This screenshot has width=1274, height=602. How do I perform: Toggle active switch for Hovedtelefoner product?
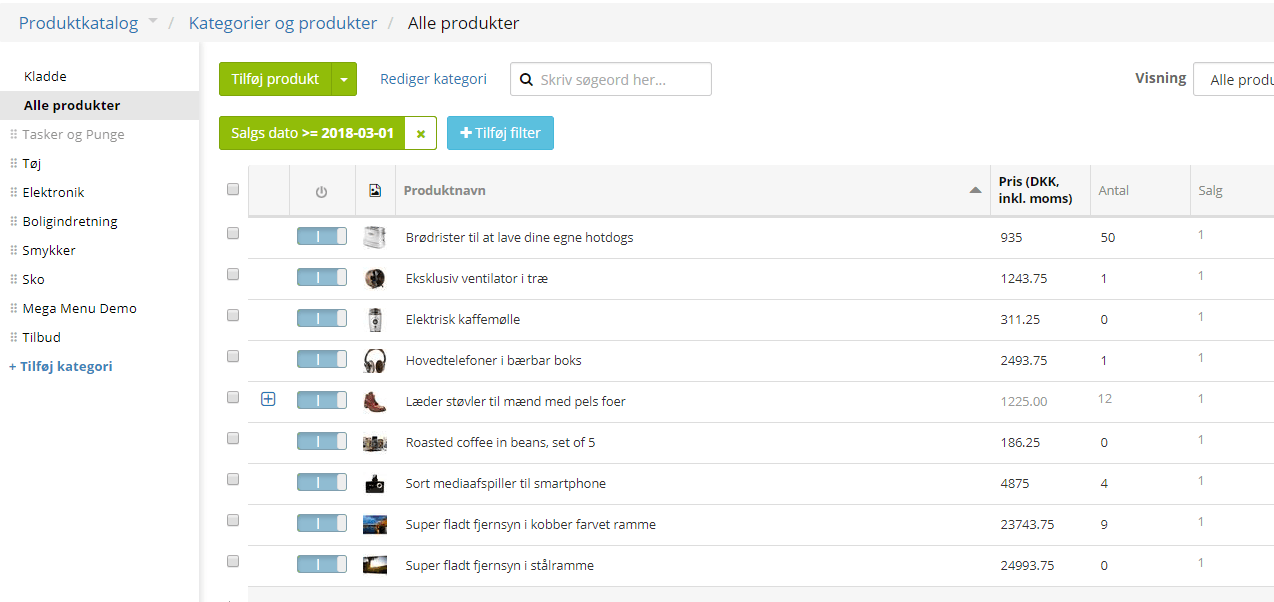click(322, 360)
